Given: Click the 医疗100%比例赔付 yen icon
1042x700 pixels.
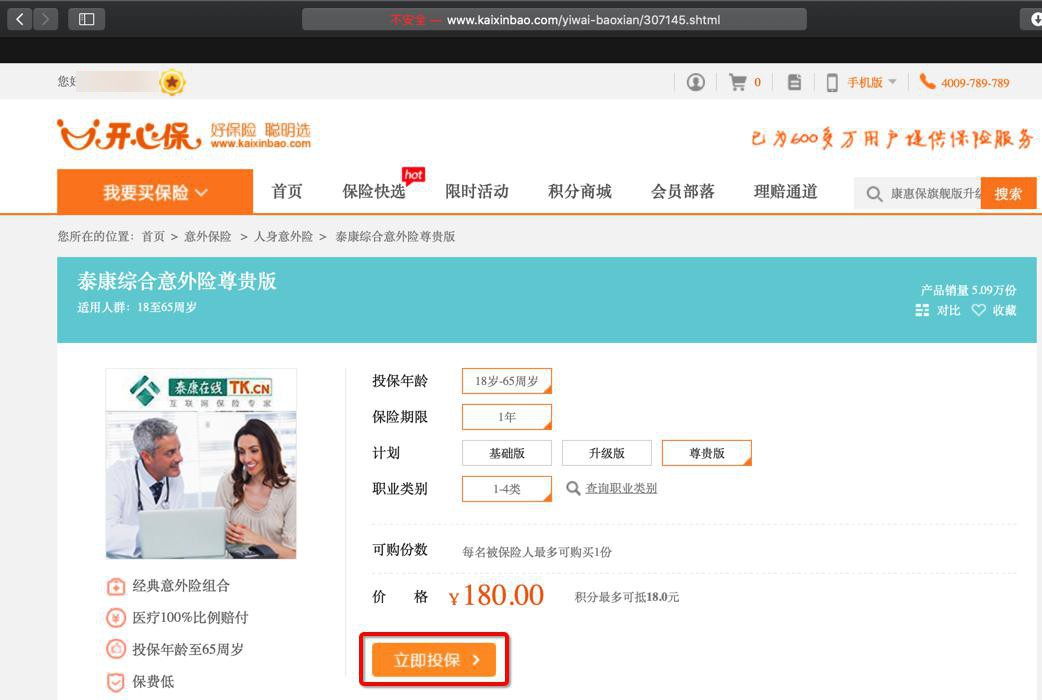Looking at the screenshot, I should point(116,618).
